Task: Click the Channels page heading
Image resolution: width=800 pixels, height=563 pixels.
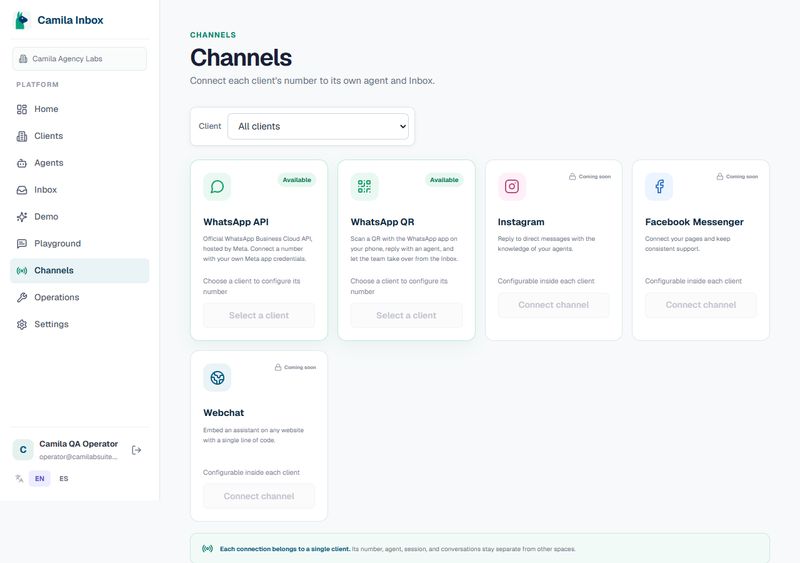Action: tap(241, 58)
